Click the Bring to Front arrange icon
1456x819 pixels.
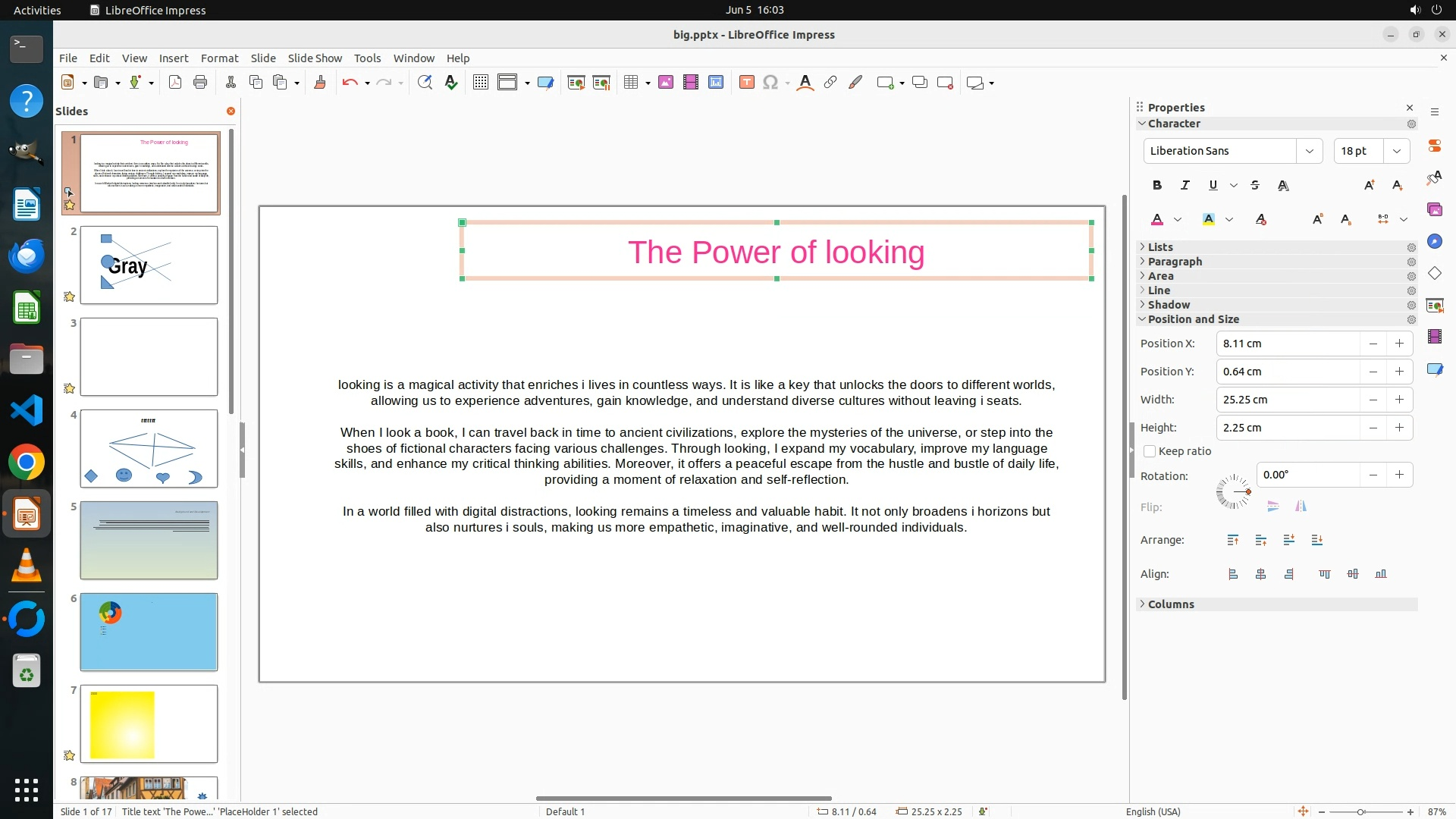[x=1233, y=540]
